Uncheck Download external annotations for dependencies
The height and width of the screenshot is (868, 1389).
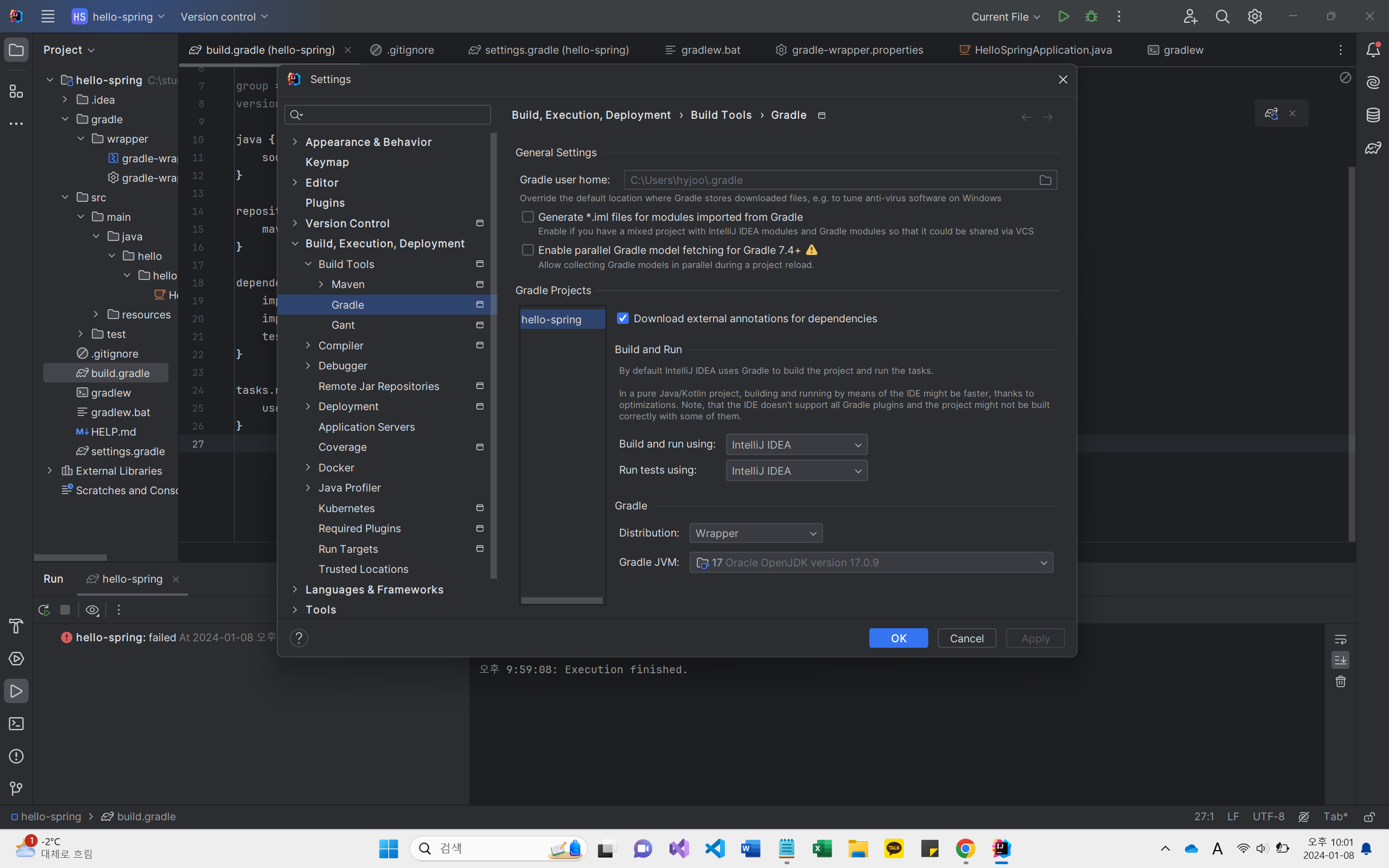(623, 318)
